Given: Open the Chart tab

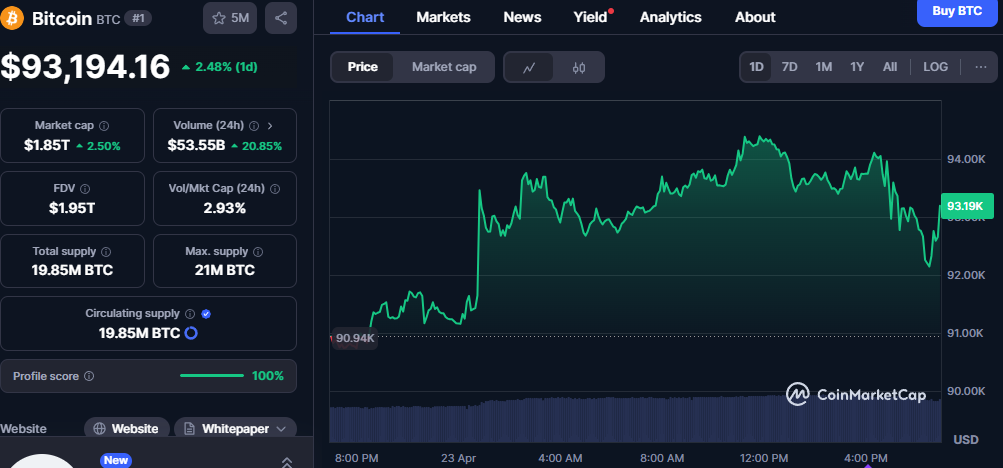Looking at the screenshot, I should click(365, 17).
